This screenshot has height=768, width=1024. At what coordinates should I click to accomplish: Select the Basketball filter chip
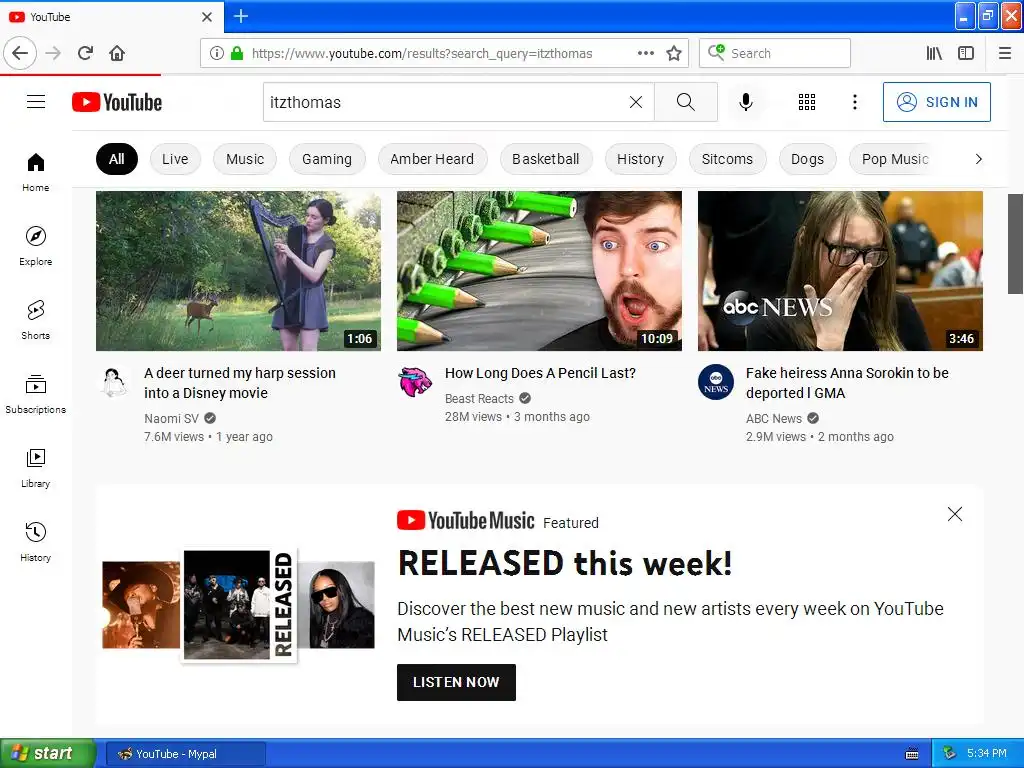546,159
